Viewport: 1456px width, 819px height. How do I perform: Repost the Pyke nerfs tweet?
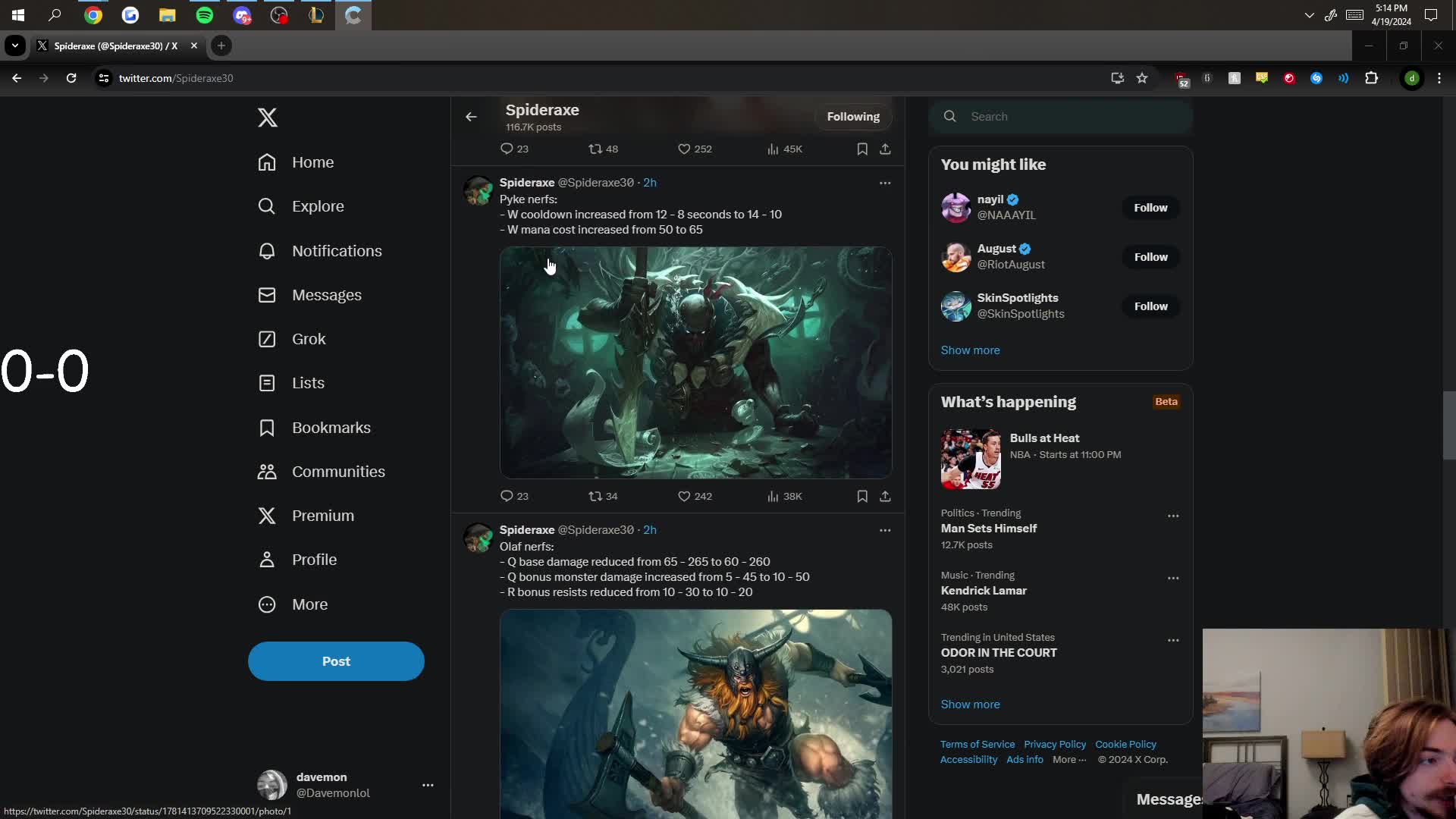tap(603, 496)
